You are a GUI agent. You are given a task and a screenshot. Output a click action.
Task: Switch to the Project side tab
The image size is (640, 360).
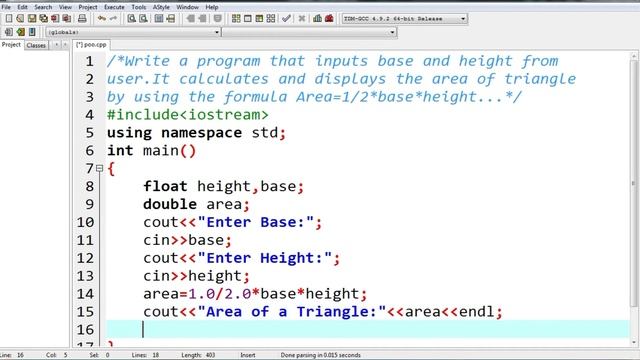point(11,44)
